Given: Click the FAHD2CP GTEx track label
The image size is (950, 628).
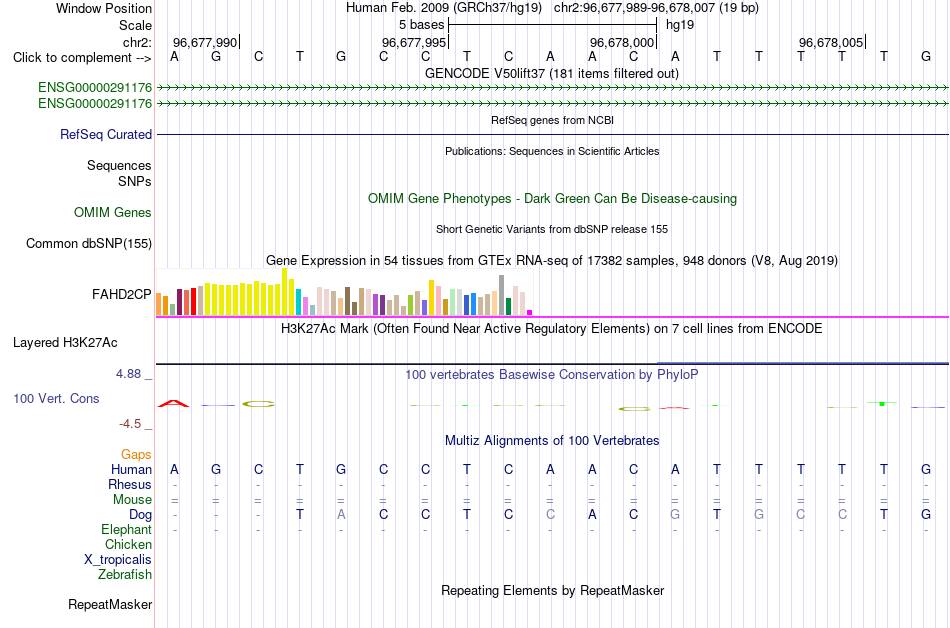Looking at the screenshot, I should pyautogui.click(x=121, y=294).
